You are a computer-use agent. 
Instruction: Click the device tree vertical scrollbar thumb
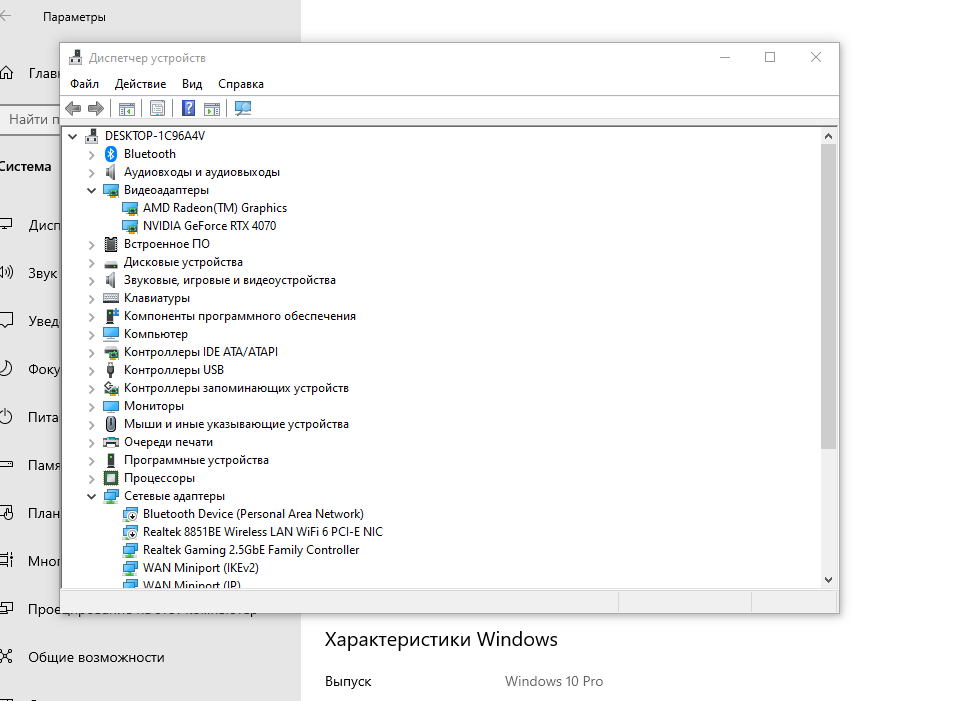pyautogui.click(x=829, y=297)
